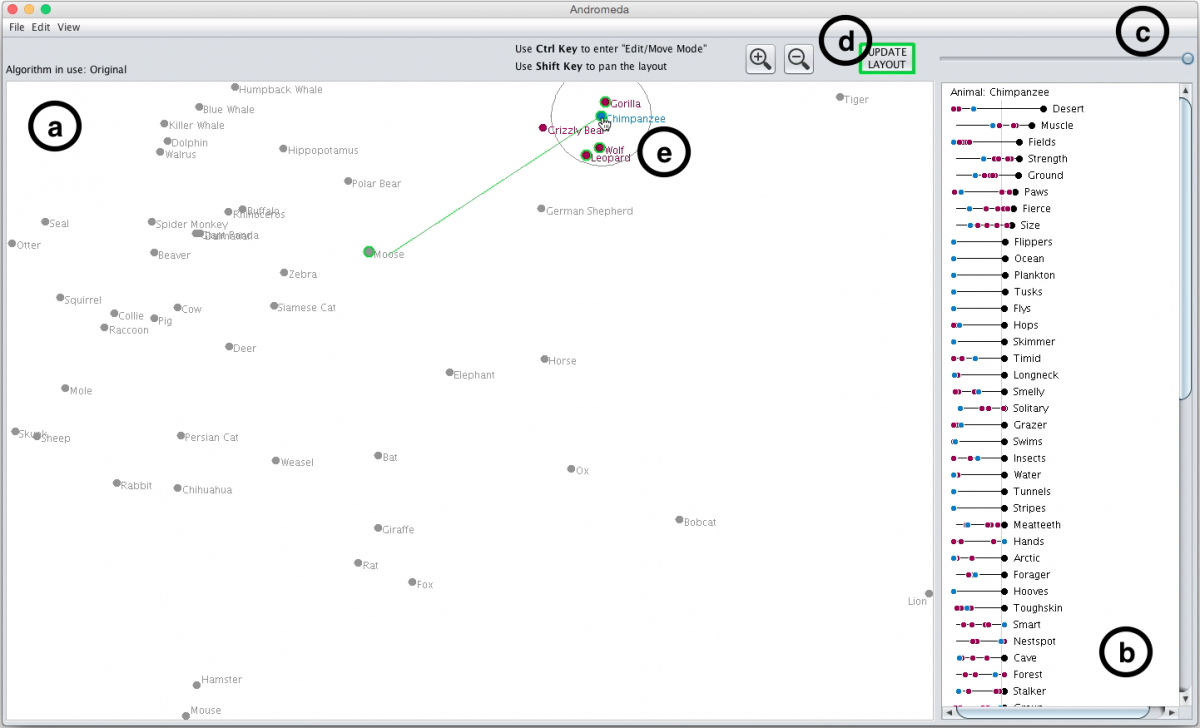This screenshot has width=1200, height=728.
Task: Click the zoom out magnifier icon
Action: tap(798, 59)
